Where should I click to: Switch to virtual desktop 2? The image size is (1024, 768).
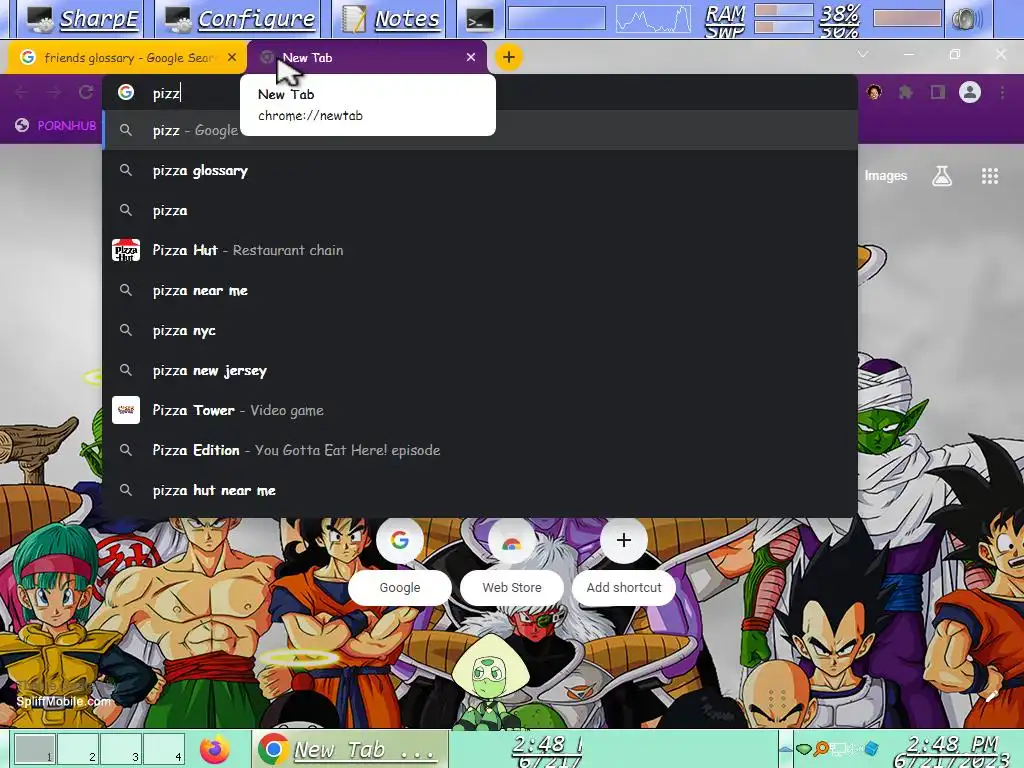point(78,748)
